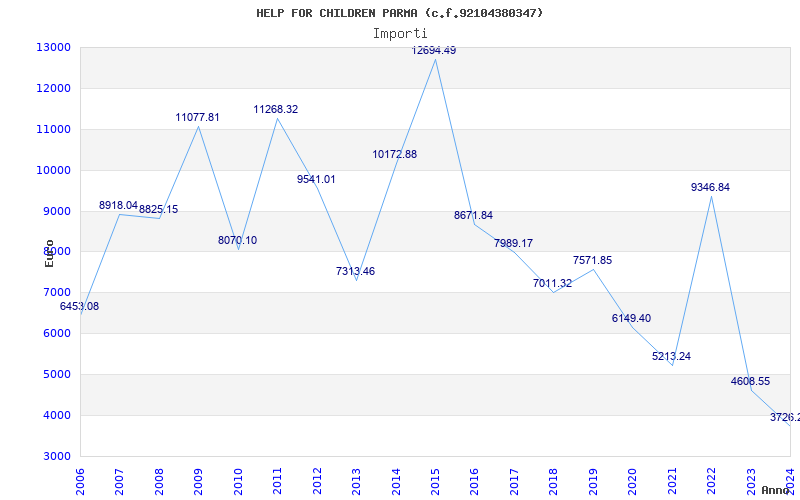Click the y-axis value 7000
The width and height of the screenshot is (800, 500).
coord(56,292)
